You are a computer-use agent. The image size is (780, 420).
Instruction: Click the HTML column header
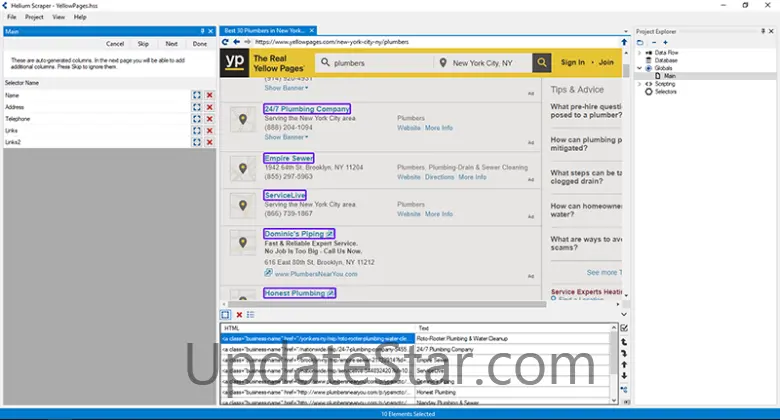point(318,328)
